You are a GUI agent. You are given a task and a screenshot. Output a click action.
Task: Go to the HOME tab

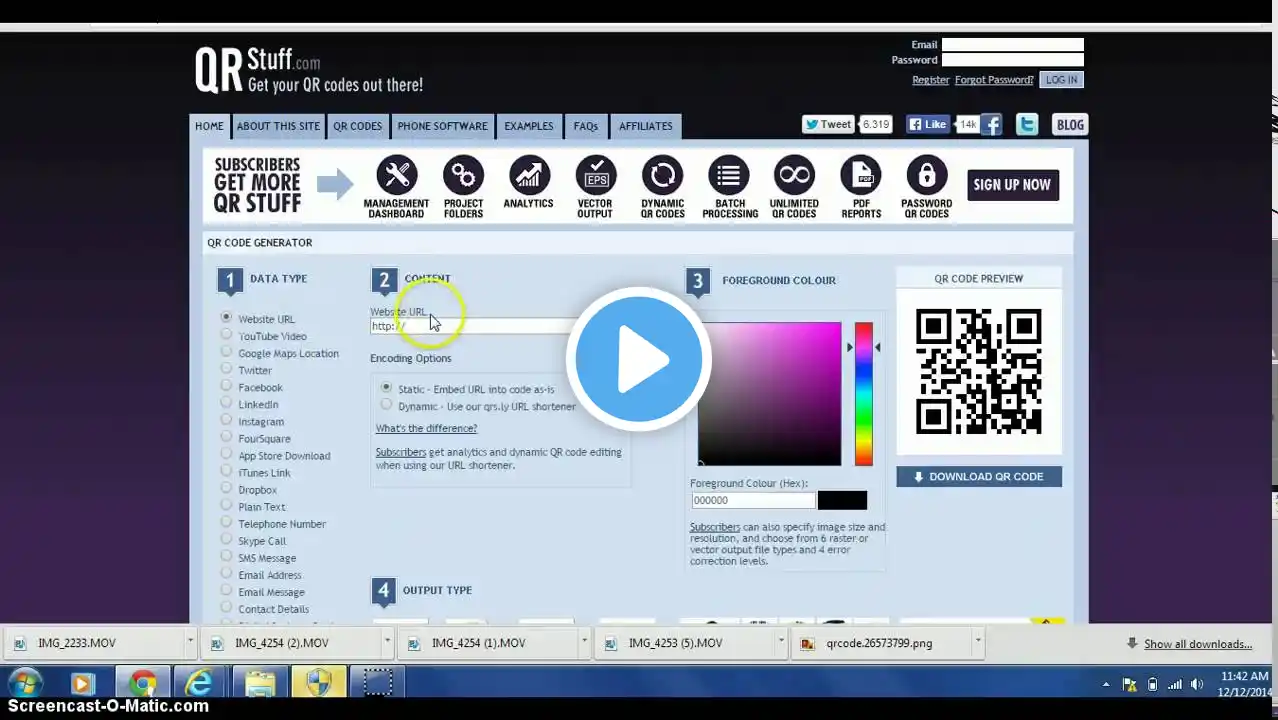click(209, 126)
